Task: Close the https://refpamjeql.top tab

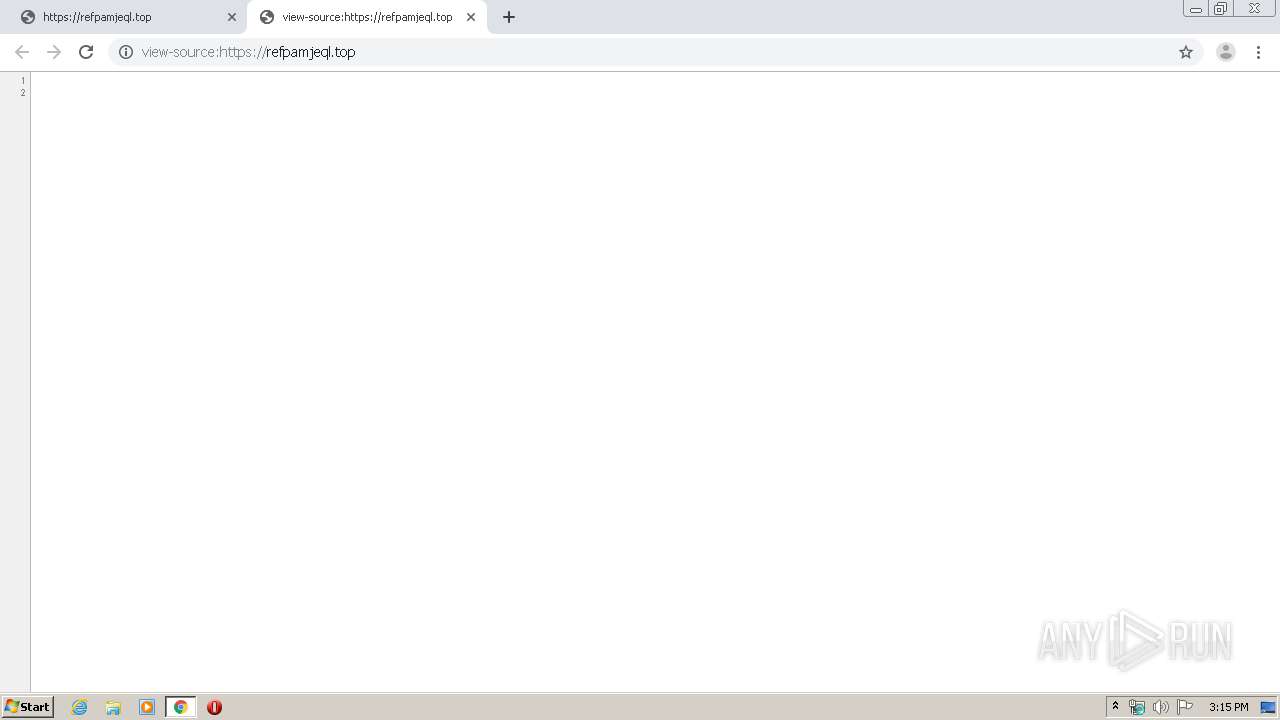Action: [x=232, y=17]
